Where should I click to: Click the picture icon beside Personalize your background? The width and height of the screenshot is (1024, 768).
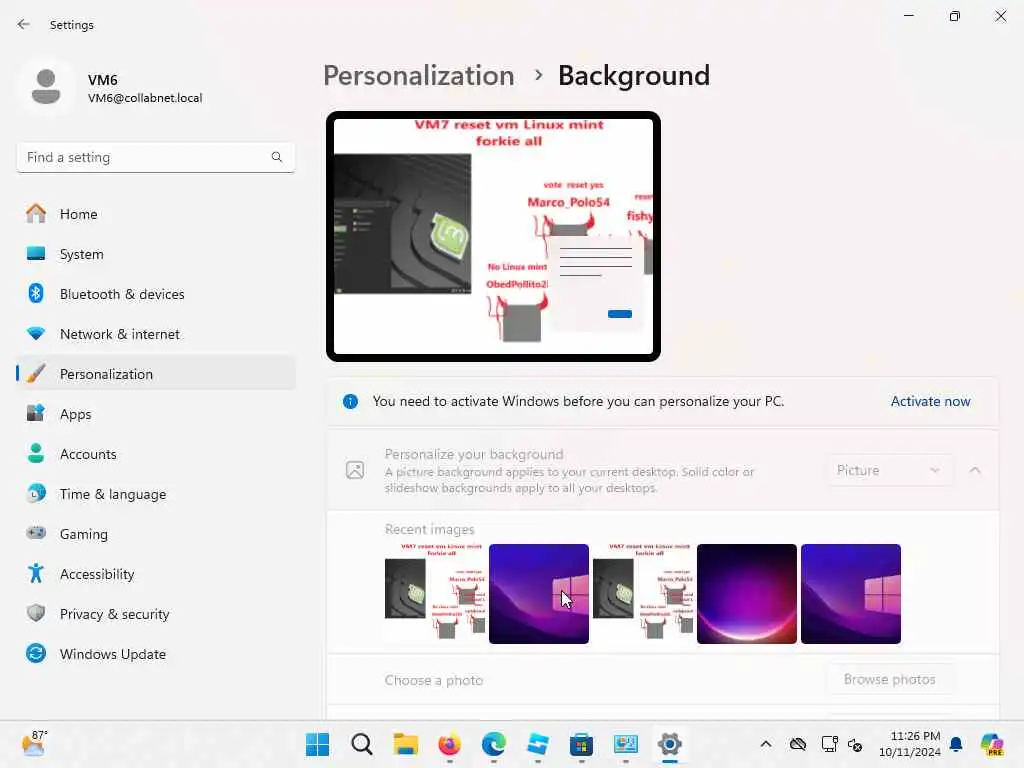355,470
